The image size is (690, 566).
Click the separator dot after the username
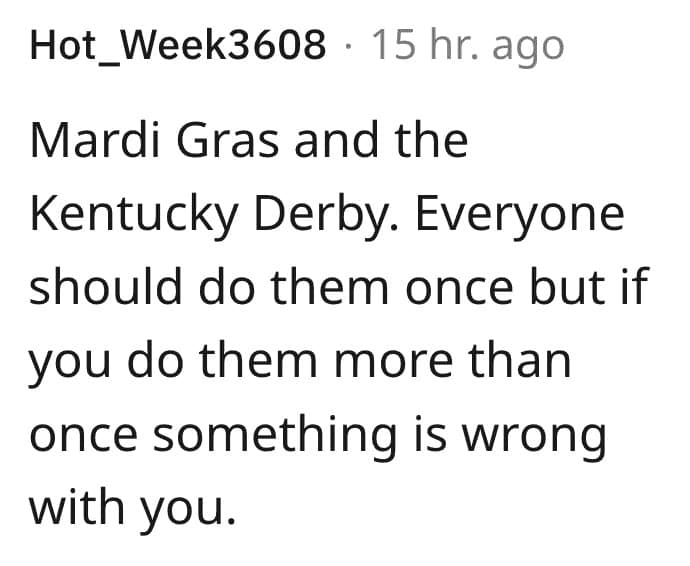tap(349, 45)
